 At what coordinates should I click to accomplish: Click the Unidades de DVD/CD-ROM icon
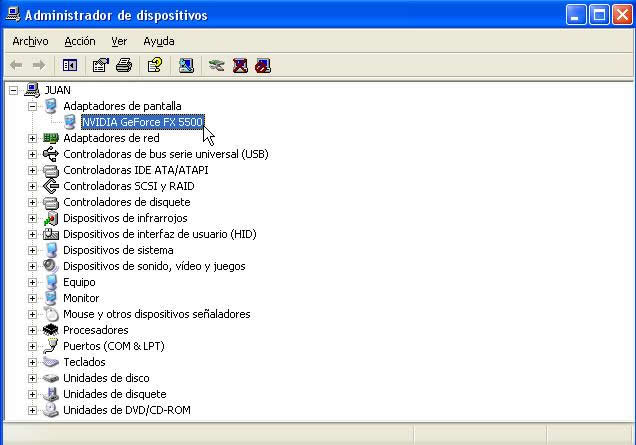(x=51, y=410)
